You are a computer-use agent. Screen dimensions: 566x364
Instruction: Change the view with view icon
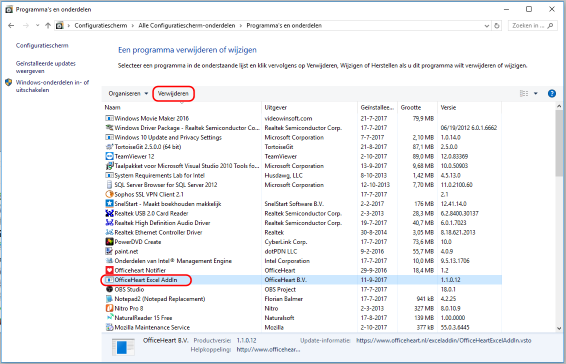[524, 94]
